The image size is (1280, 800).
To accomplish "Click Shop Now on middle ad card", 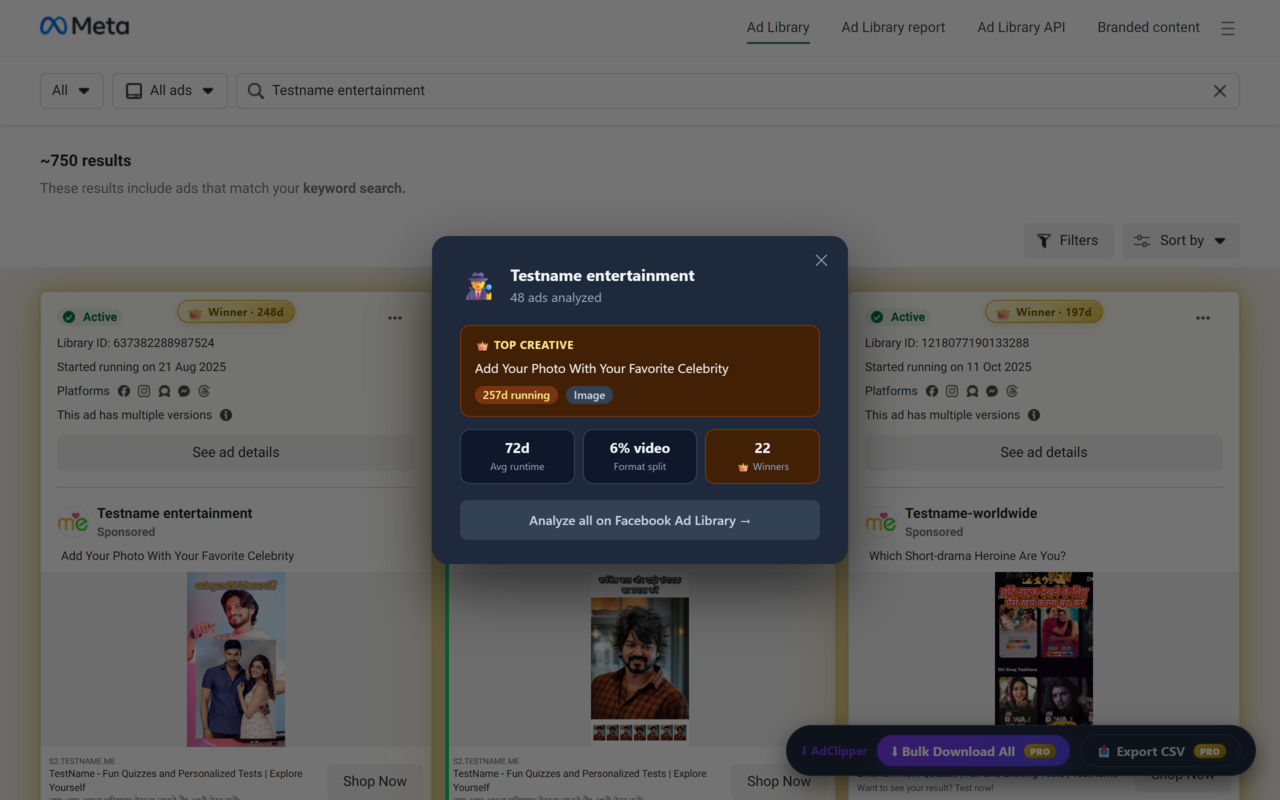I will (x=779, y=781).
